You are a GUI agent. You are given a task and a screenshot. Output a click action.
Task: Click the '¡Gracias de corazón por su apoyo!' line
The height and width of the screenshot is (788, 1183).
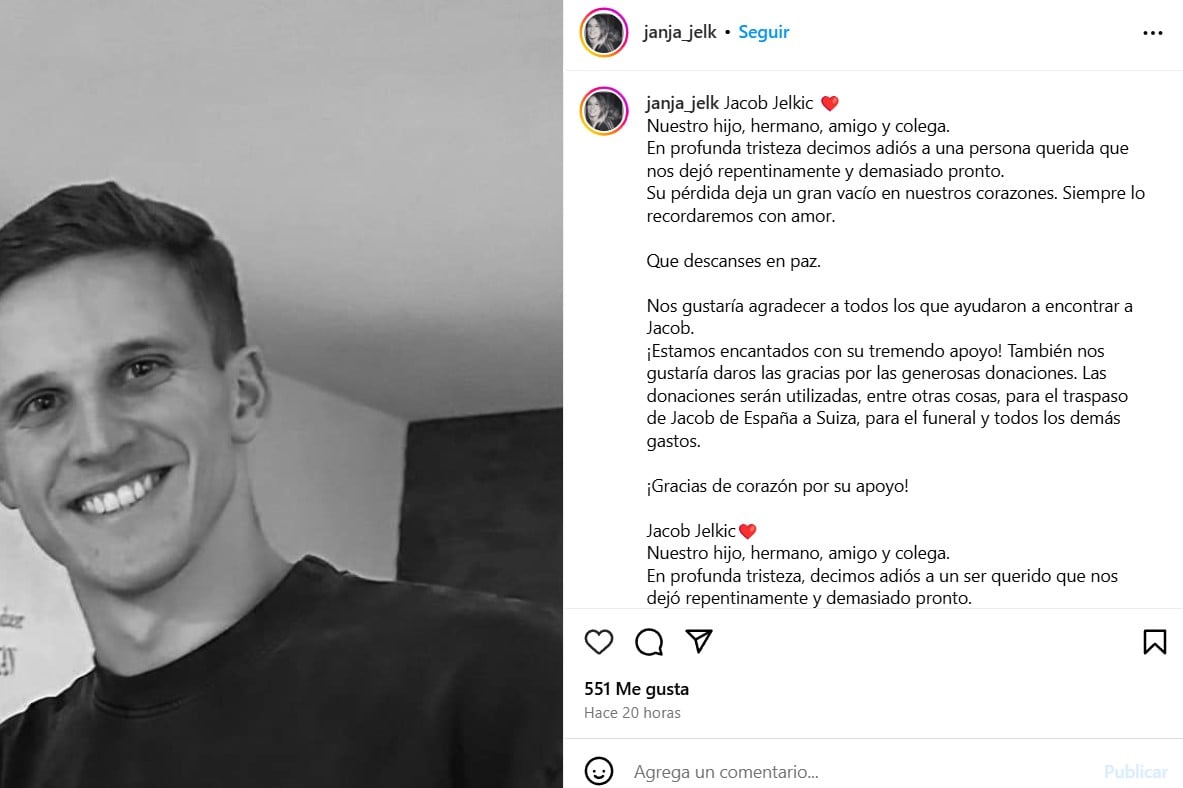(777, 486)
